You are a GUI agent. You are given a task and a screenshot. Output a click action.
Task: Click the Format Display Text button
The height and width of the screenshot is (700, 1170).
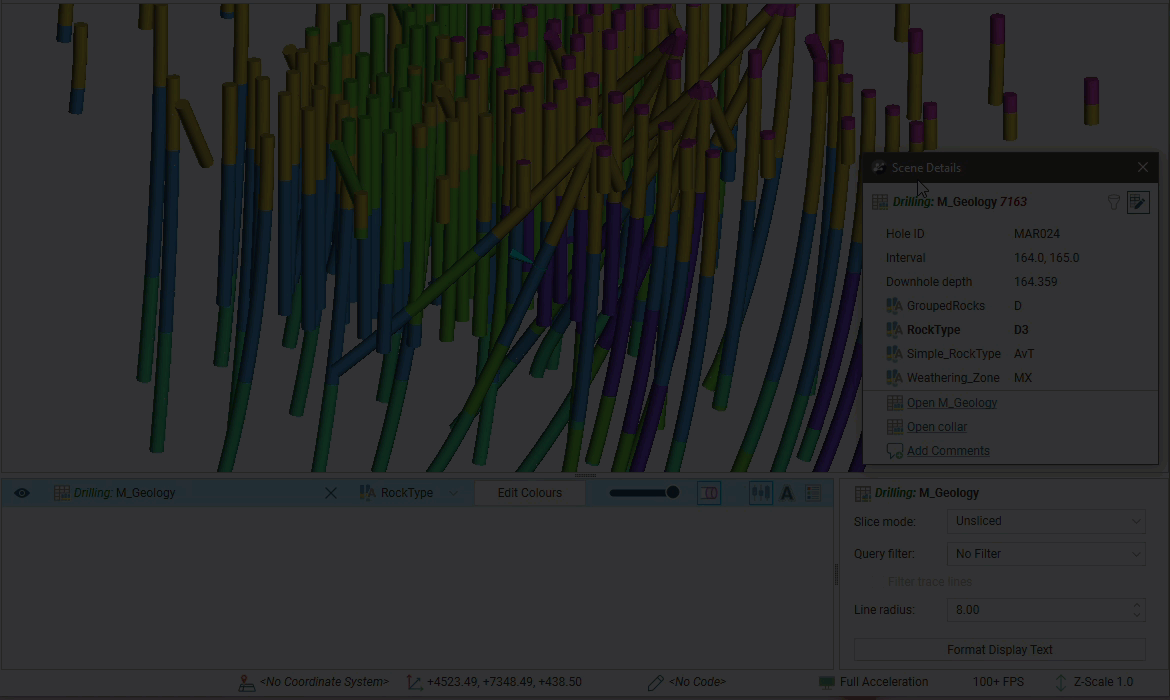coord(999,650)
